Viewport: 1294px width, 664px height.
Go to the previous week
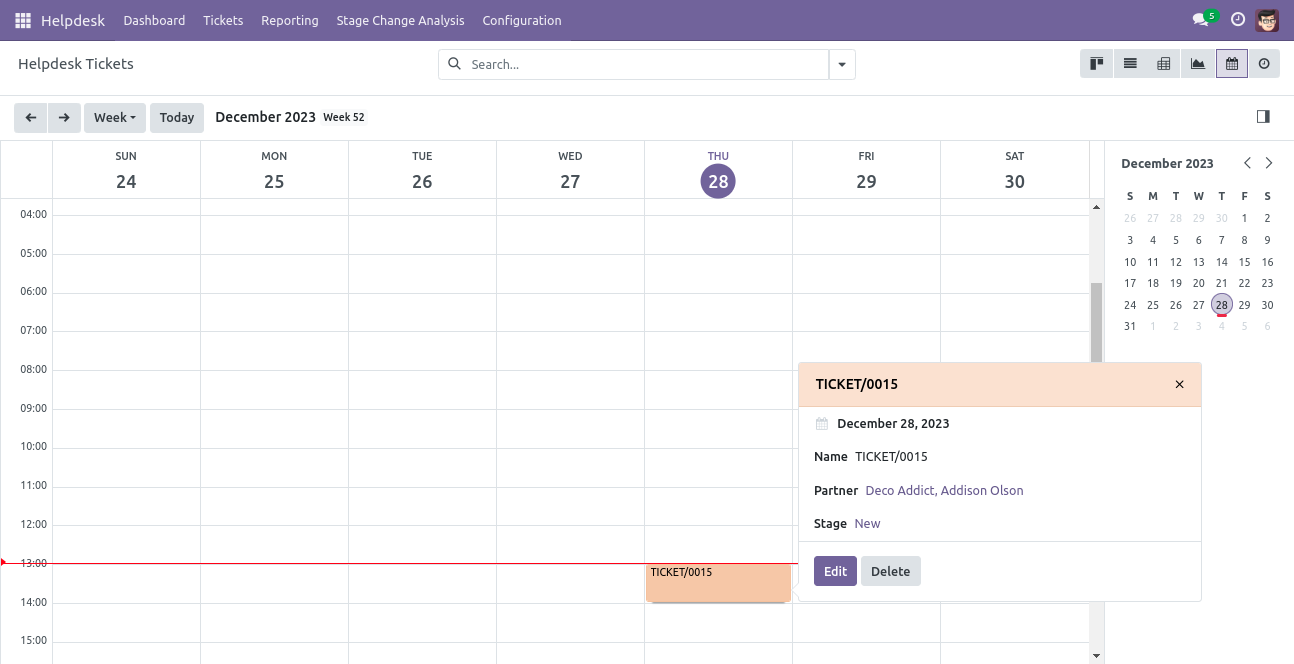[x=31, y=117]
